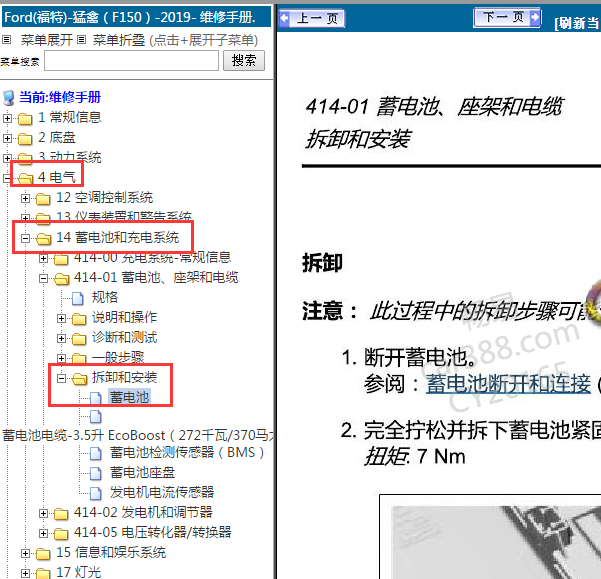This screenshot has height=579, width=601.
Task: Click the 当前:维修手册 root node
Action: [60, 97]
